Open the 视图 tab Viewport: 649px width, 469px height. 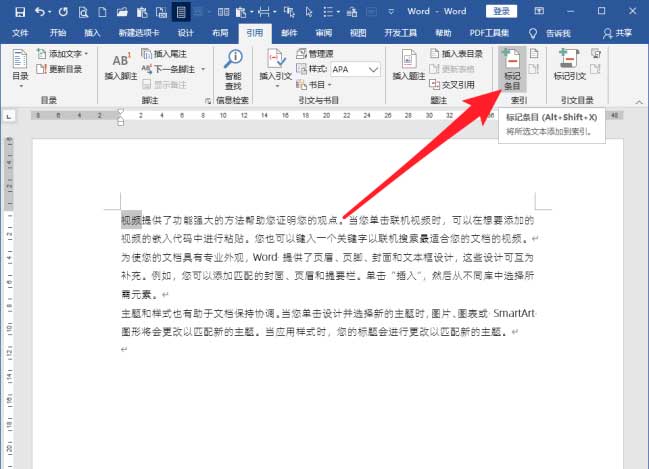358,33
